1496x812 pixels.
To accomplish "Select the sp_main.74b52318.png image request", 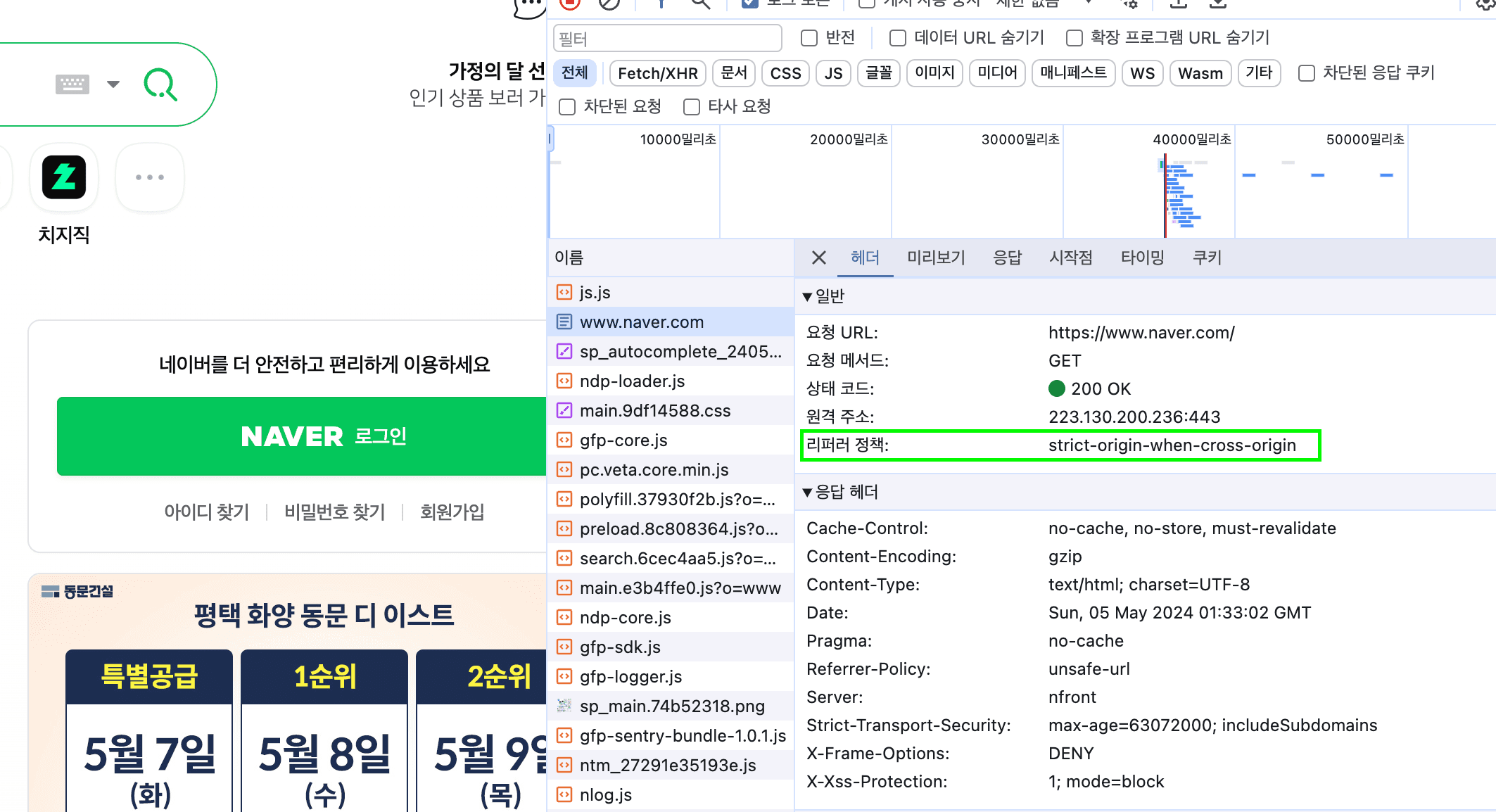I will click(671, 706).
